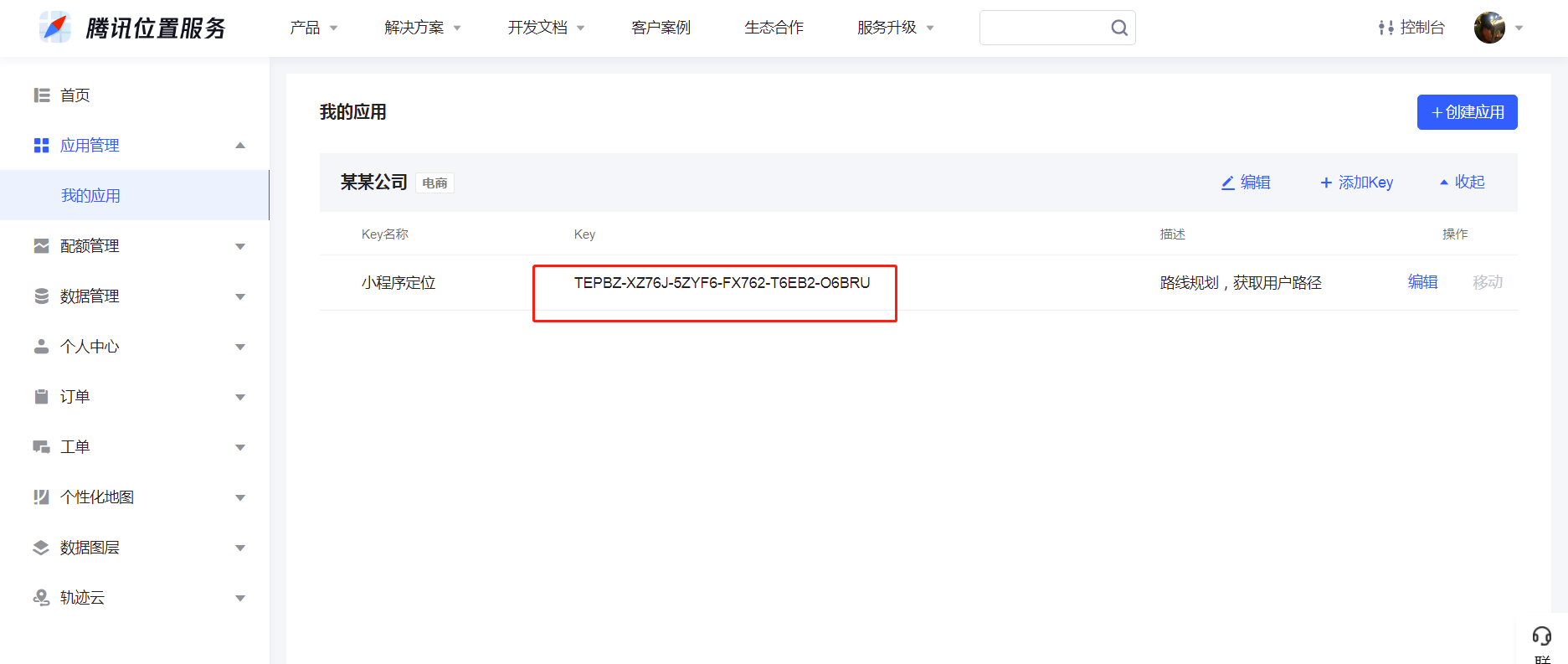1568x664 pixels.
Task: Click the 轨迹云 sidebar icon
Action: pos(42,597)
